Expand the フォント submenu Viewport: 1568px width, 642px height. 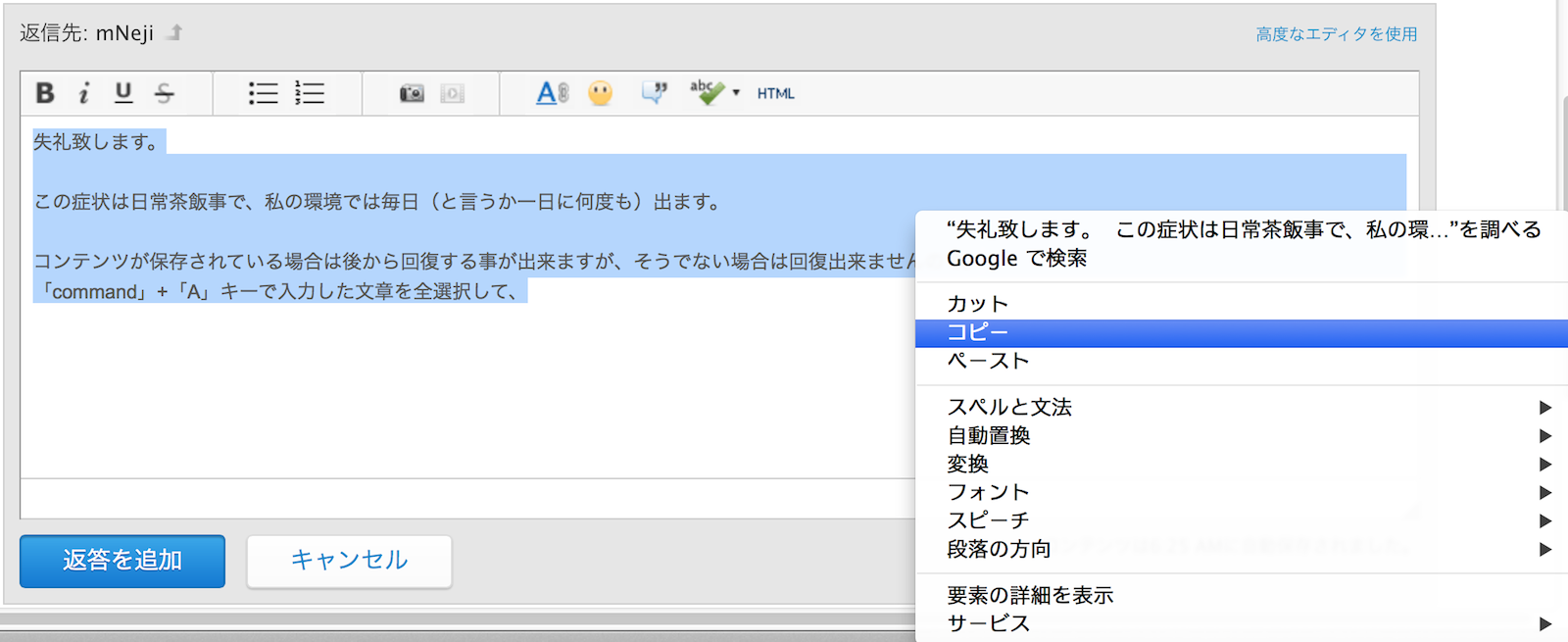coord(1241,492)
